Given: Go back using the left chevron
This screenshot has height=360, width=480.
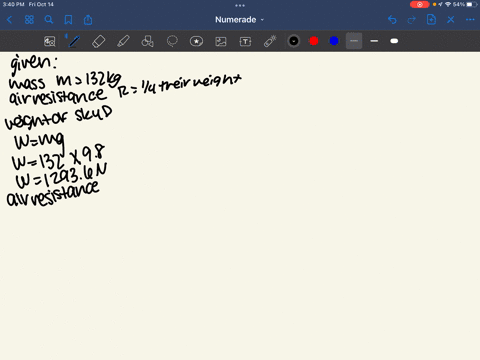Looking at the screenshot, I should (9, 20).
